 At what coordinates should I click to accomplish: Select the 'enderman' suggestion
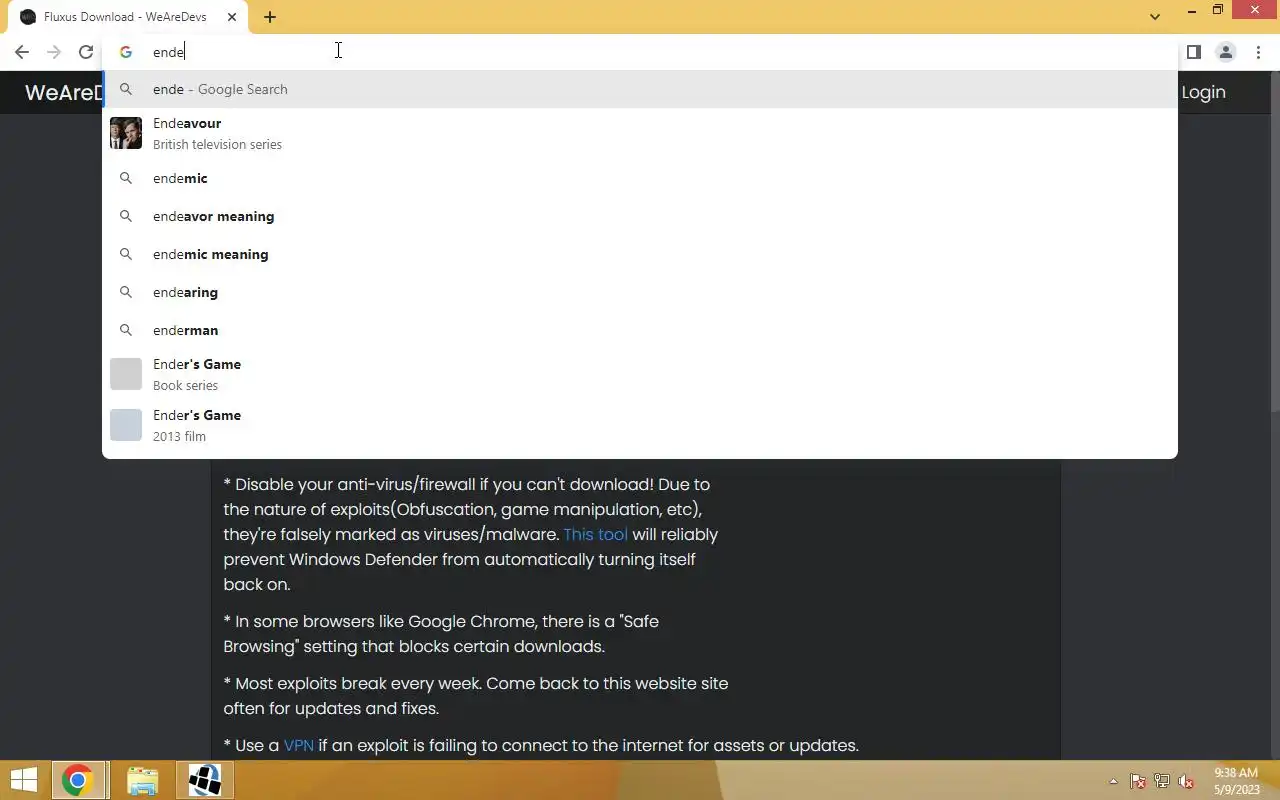tap(640, 330)
